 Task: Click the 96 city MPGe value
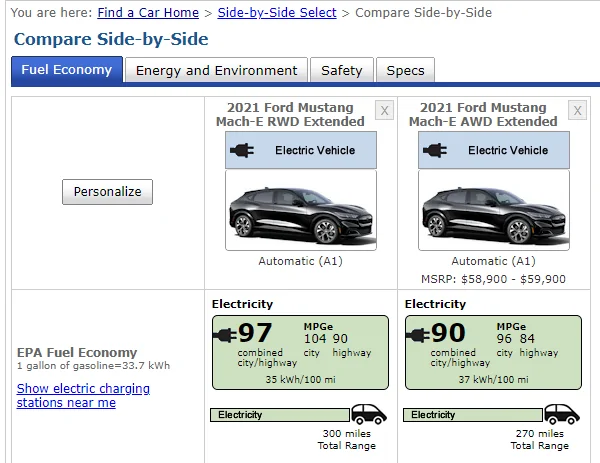click(x=504, y=339)
